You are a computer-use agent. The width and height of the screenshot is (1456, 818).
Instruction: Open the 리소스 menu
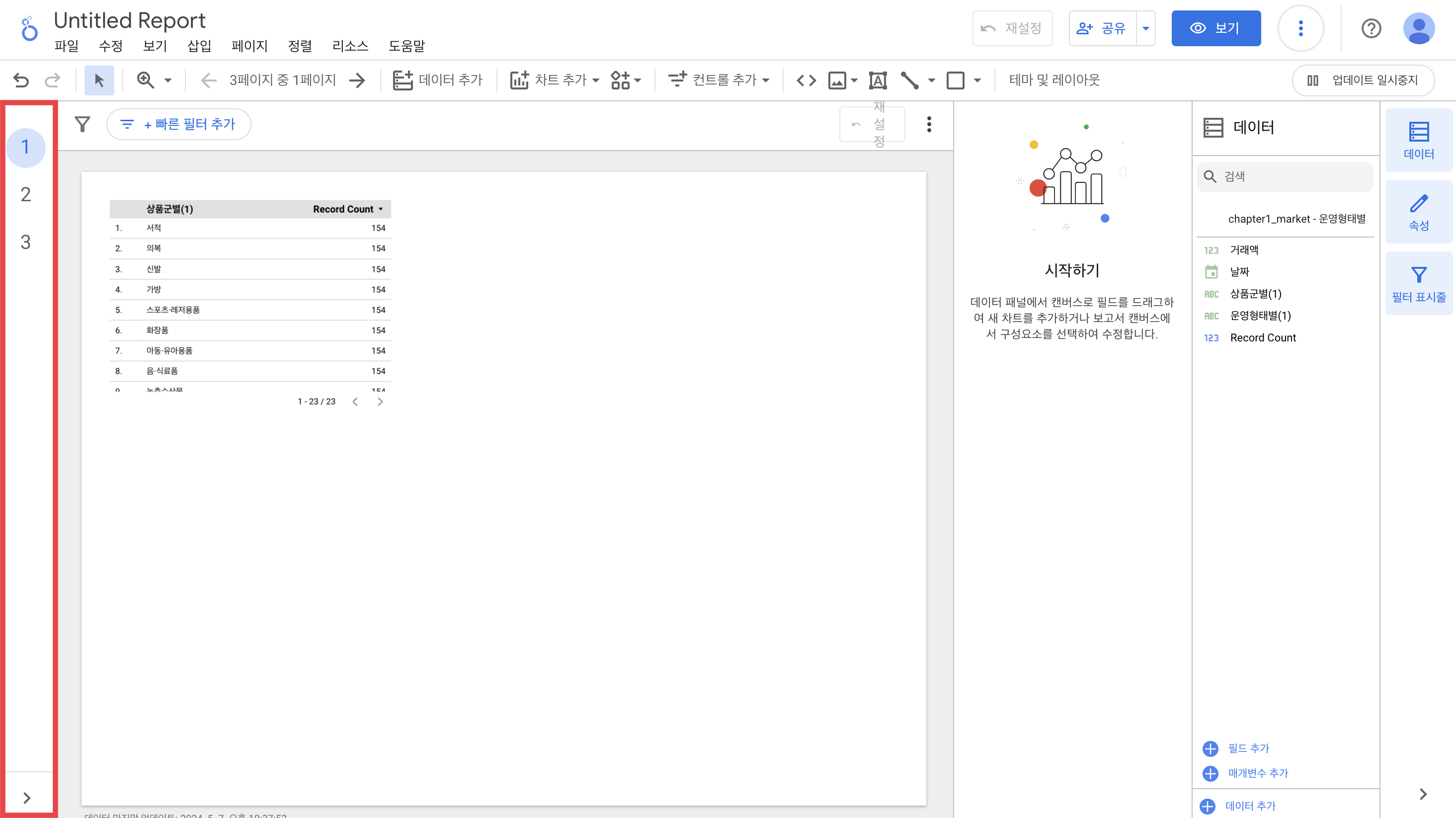point(350,46)
